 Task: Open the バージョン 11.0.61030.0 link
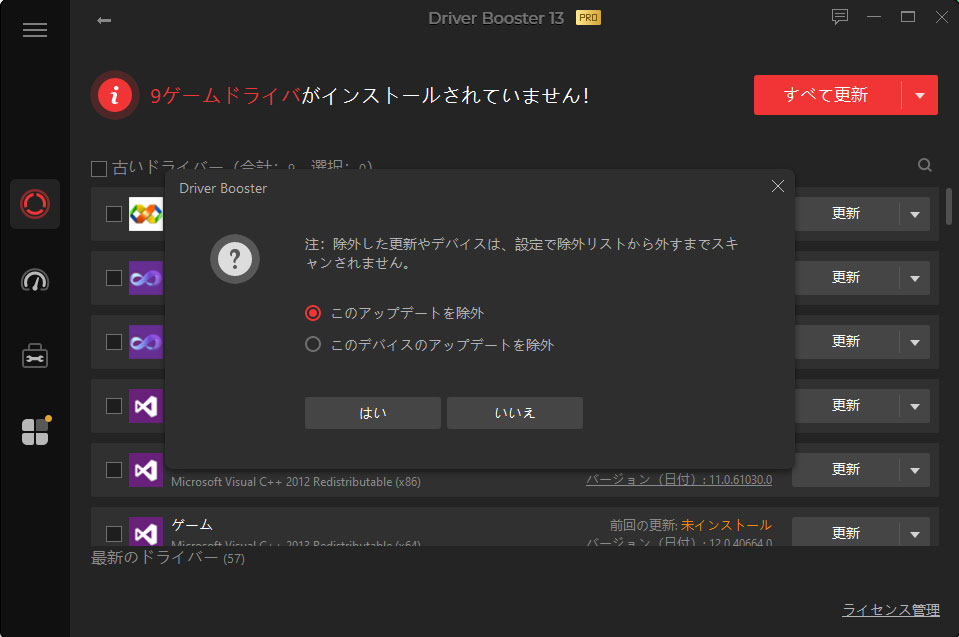click(679, 480)
